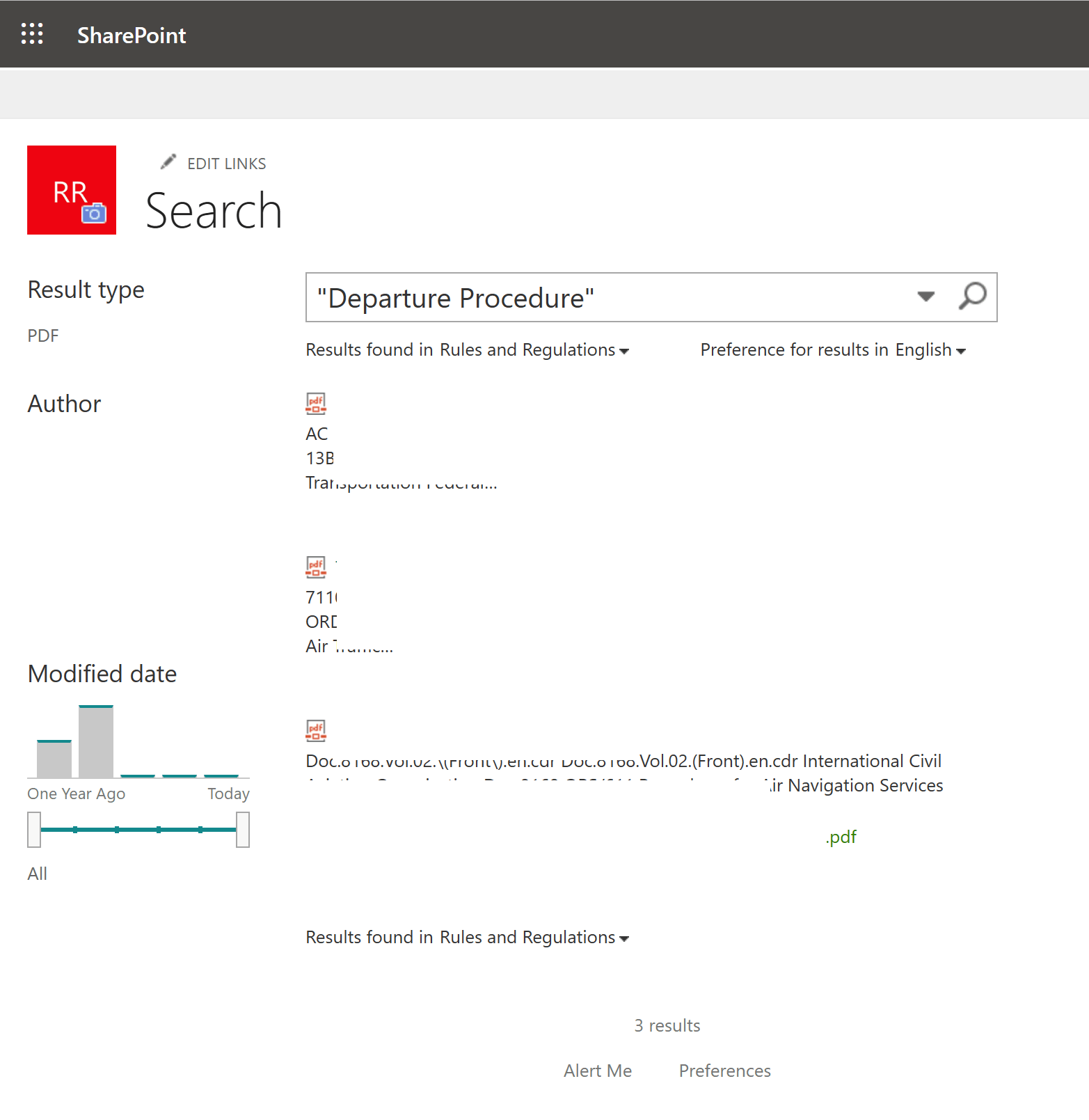
Task: Open the top Rules and Regulations scope dropdown
Action: pyautogui.click(x=534, y=349)
